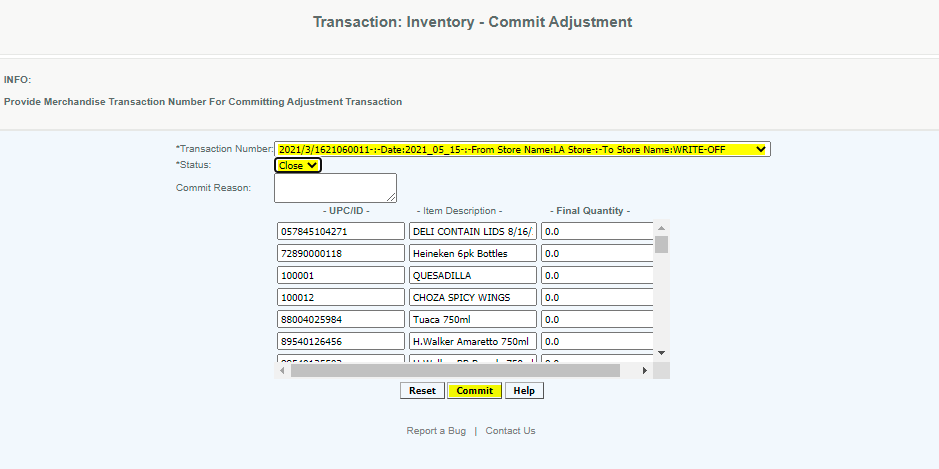Image resolution: width=939 pixels, height=469 pixels.
Task: Click the yellow Commit button
Action: point(474,390)
